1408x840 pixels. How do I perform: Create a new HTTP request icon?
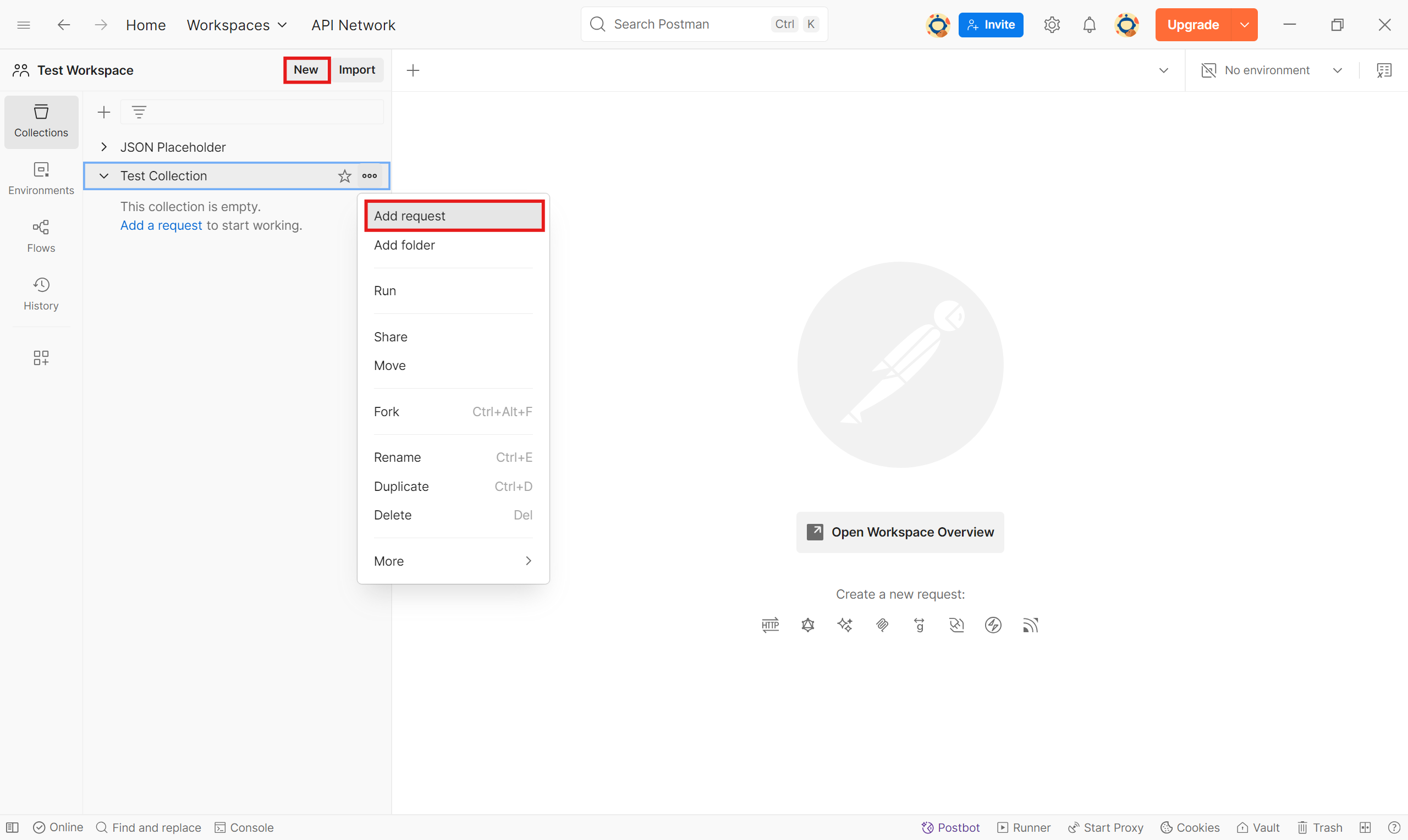[771, 625]
